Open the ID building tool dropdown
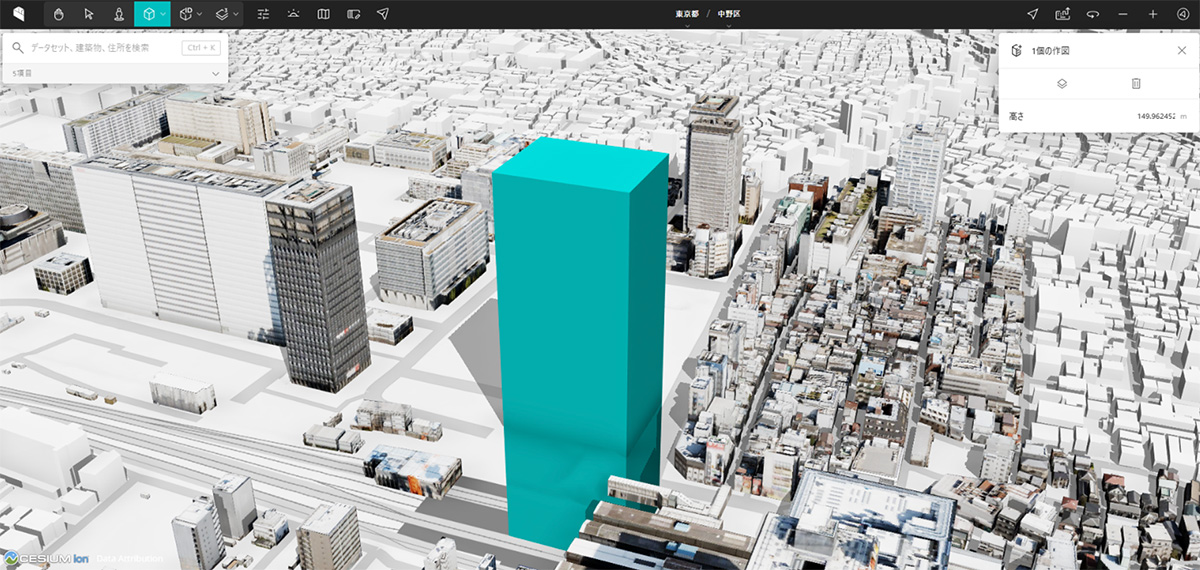Image resolution: width=1200 pixels, height=570 pixels. [x=200, y=14]
